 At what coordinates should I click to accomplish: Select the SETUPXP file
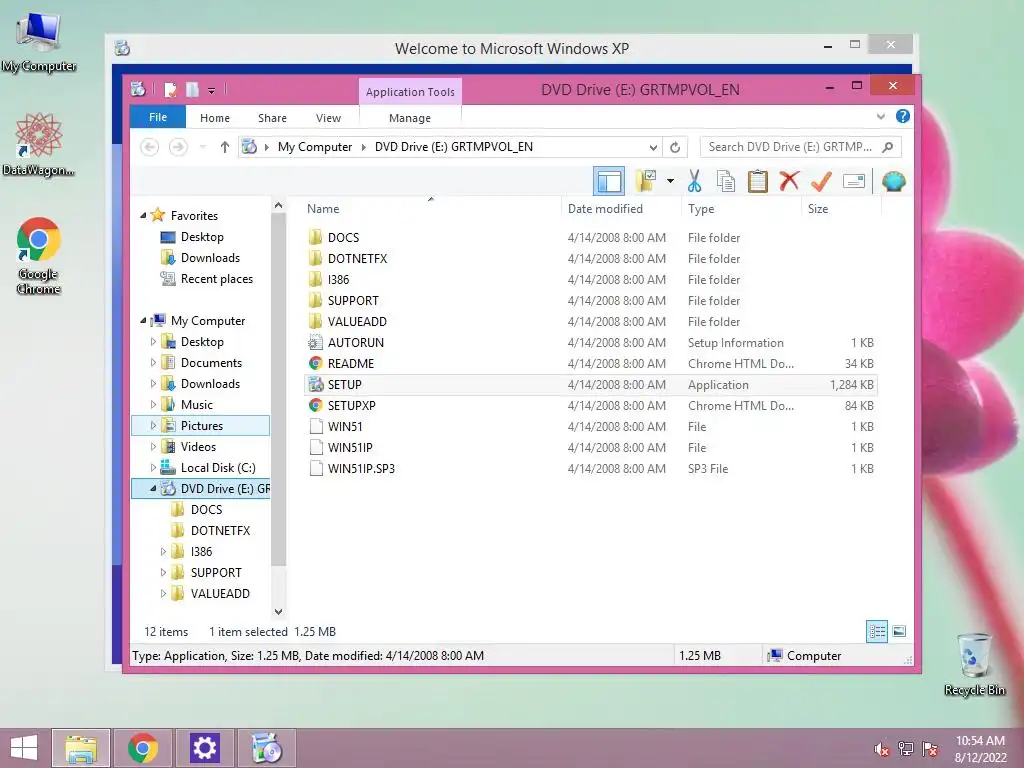(x=590, y=406)
